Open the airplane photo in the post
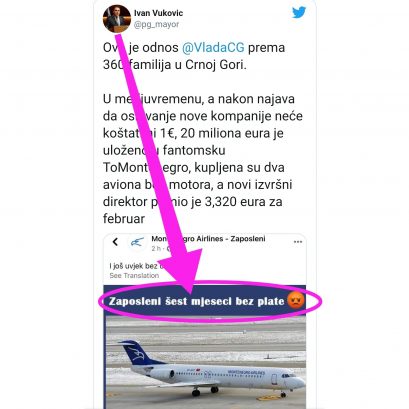Viewport: 409px width, 409px height. (206, 362)
